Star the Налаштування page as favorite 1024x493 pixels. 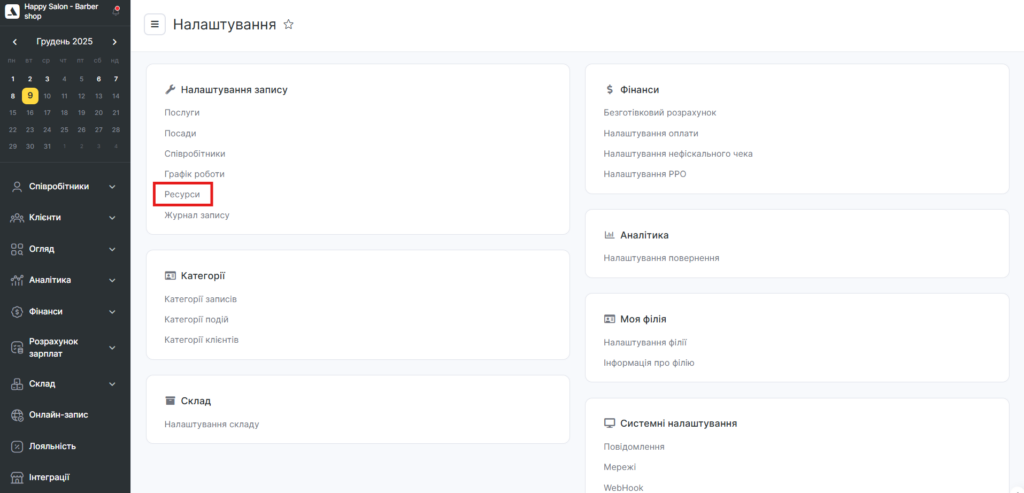(x=289, y=24)
